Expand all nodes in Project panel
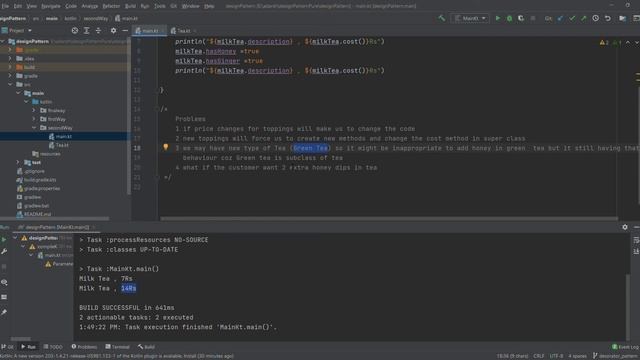The image size is (640, 360). pyautogui.click(x=87, y=31)
